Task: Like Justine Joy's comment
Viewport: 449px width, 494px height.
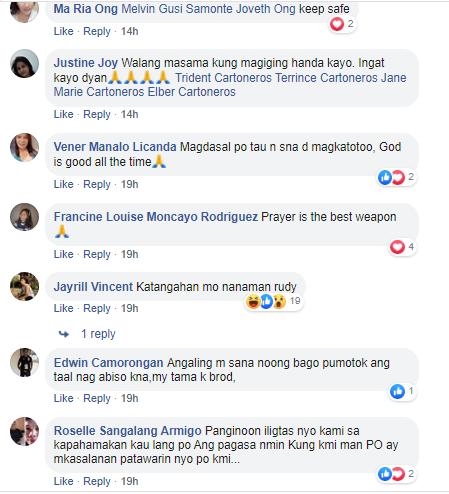Action: point(63,114)
